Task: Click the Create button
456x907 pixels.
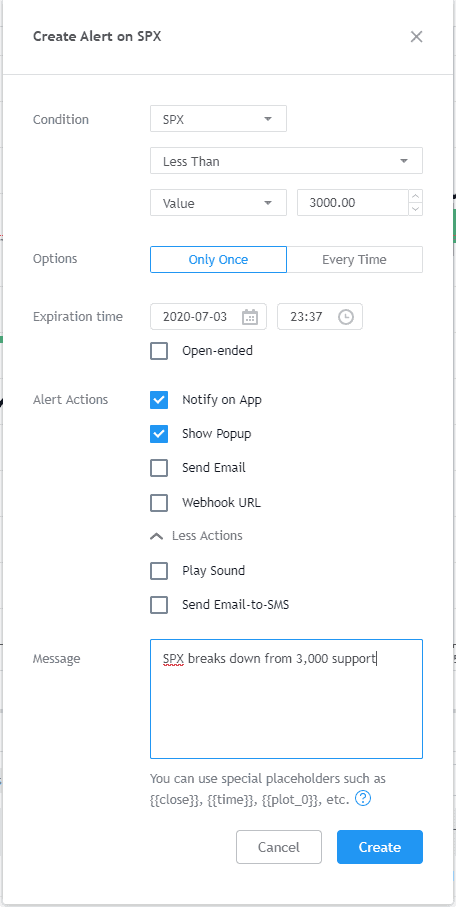Action: 380,847
